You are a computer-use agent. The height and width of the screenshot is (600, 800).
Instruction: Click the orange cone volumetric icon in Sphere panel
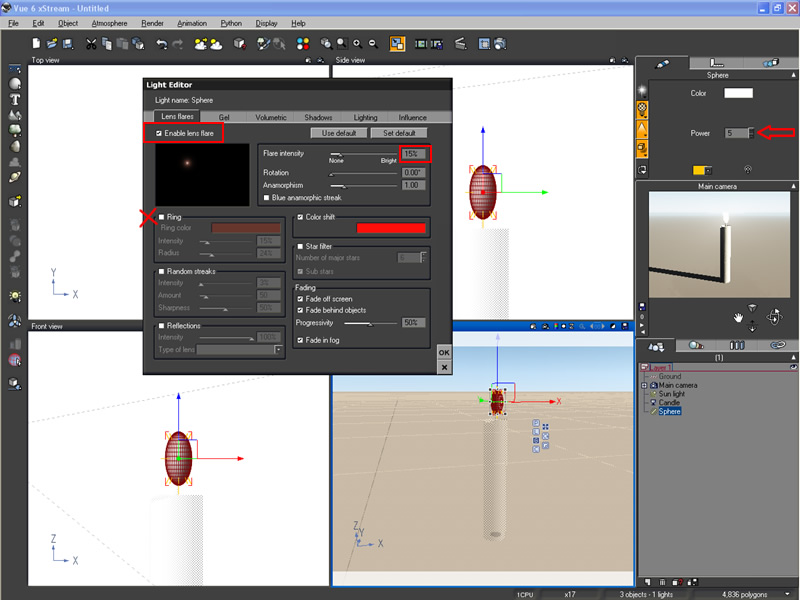tap(642, 129)
